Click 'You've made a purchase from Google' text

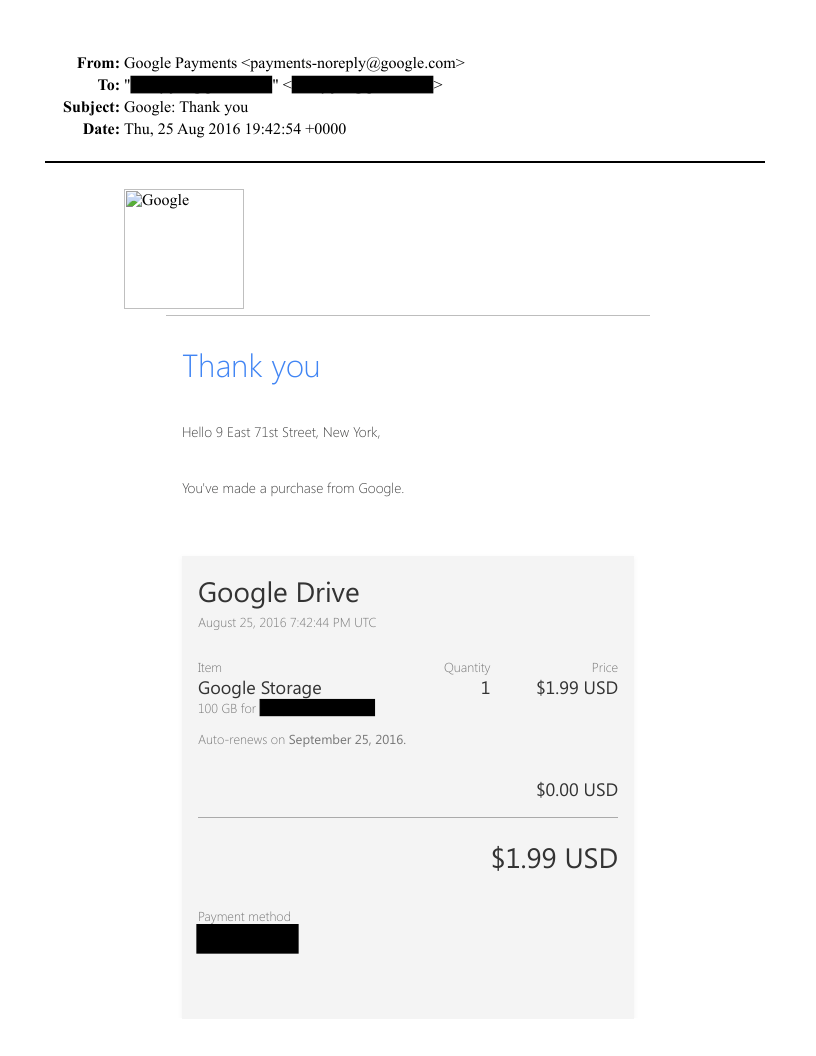(293, 489)
